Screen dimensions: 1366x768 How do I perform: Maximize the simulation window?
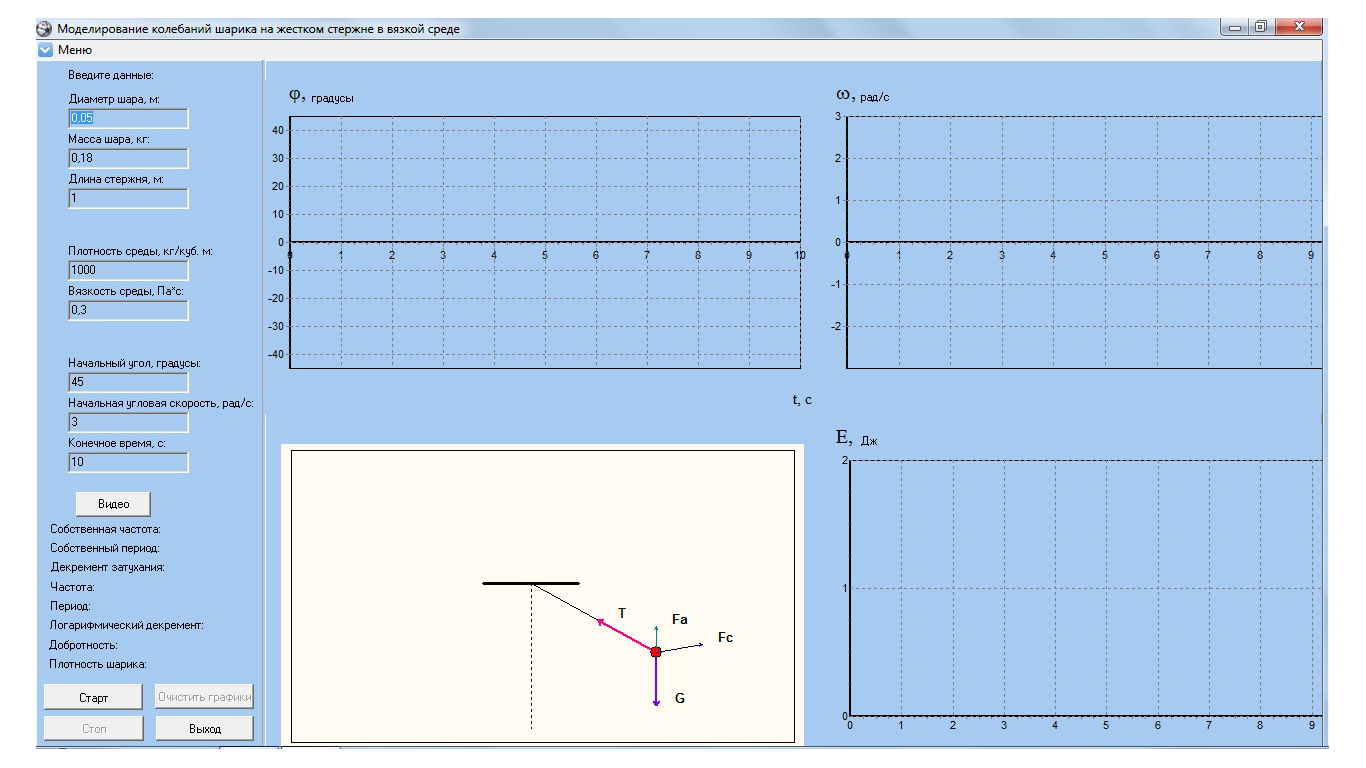[1262, 27]
